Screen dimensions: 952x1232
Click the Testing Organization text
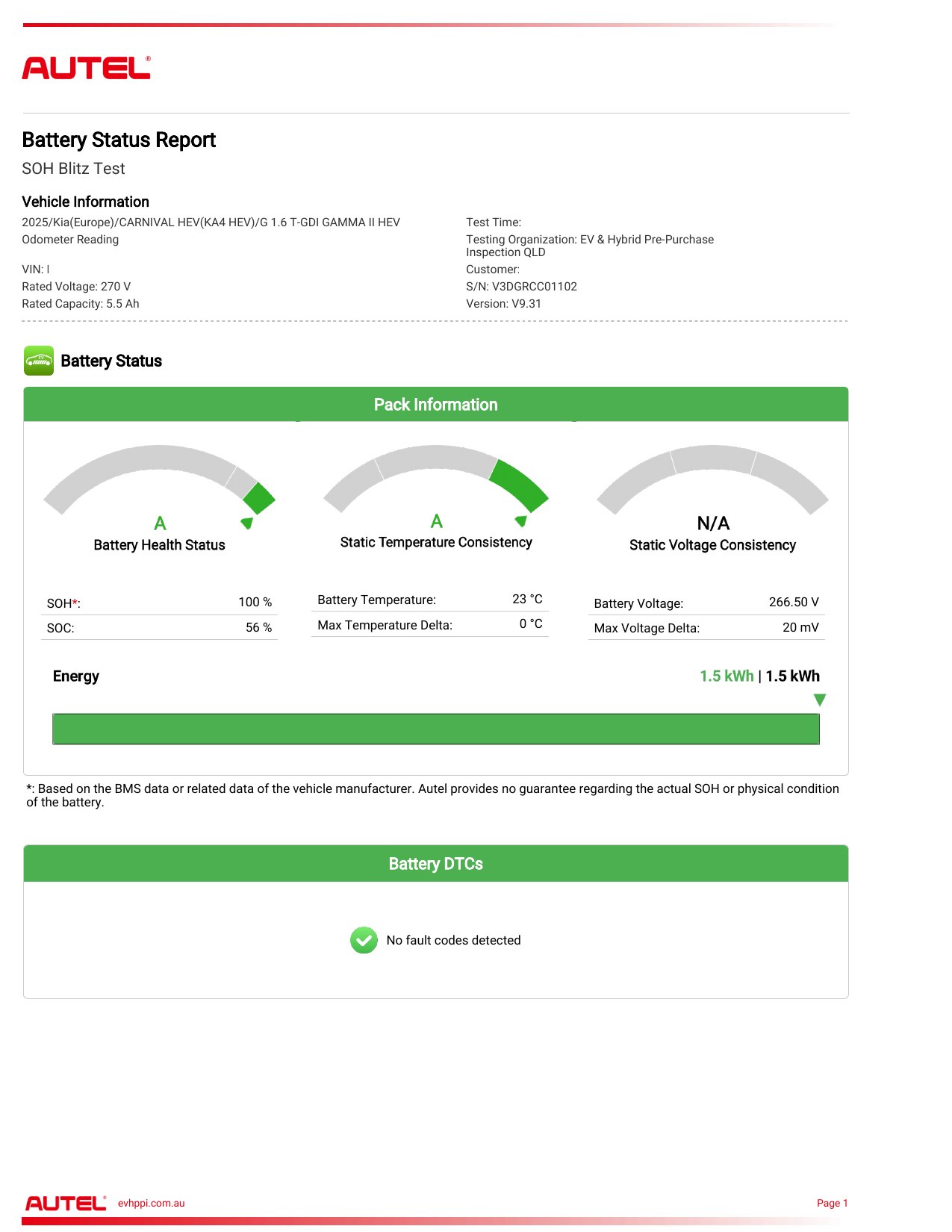[x=590, y=246]
